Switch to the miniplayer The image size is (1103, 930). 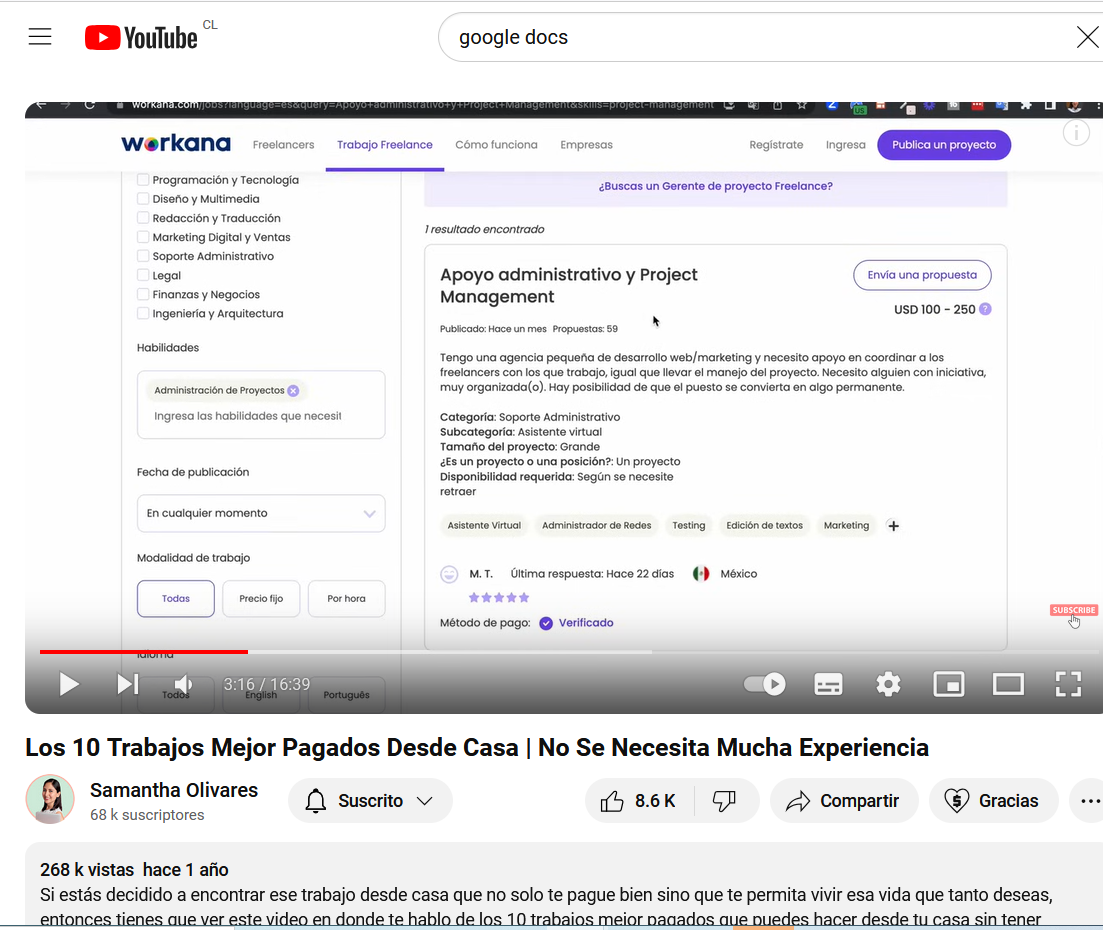click(x=948, y=684)
